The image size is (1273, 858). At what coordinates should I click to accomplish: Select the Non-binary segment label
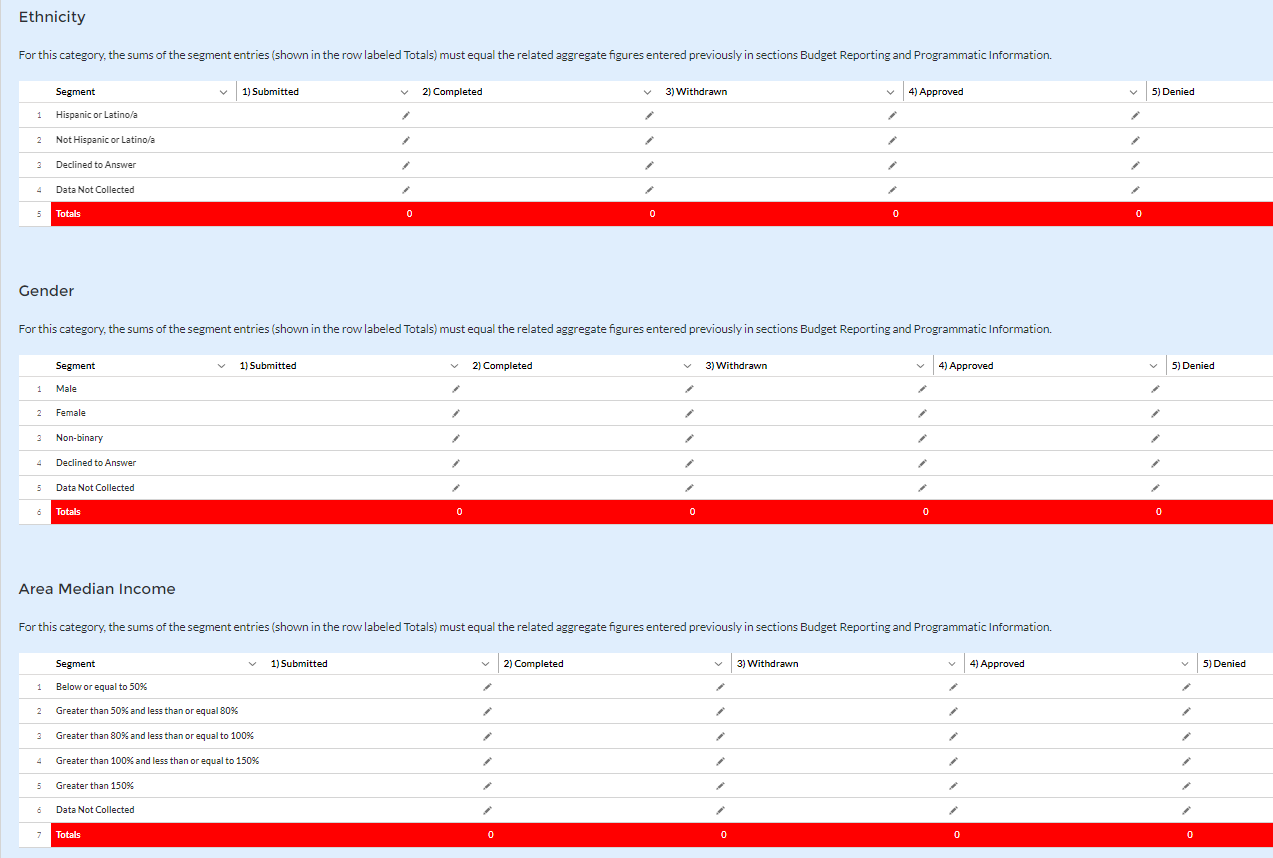pos(79,438)
